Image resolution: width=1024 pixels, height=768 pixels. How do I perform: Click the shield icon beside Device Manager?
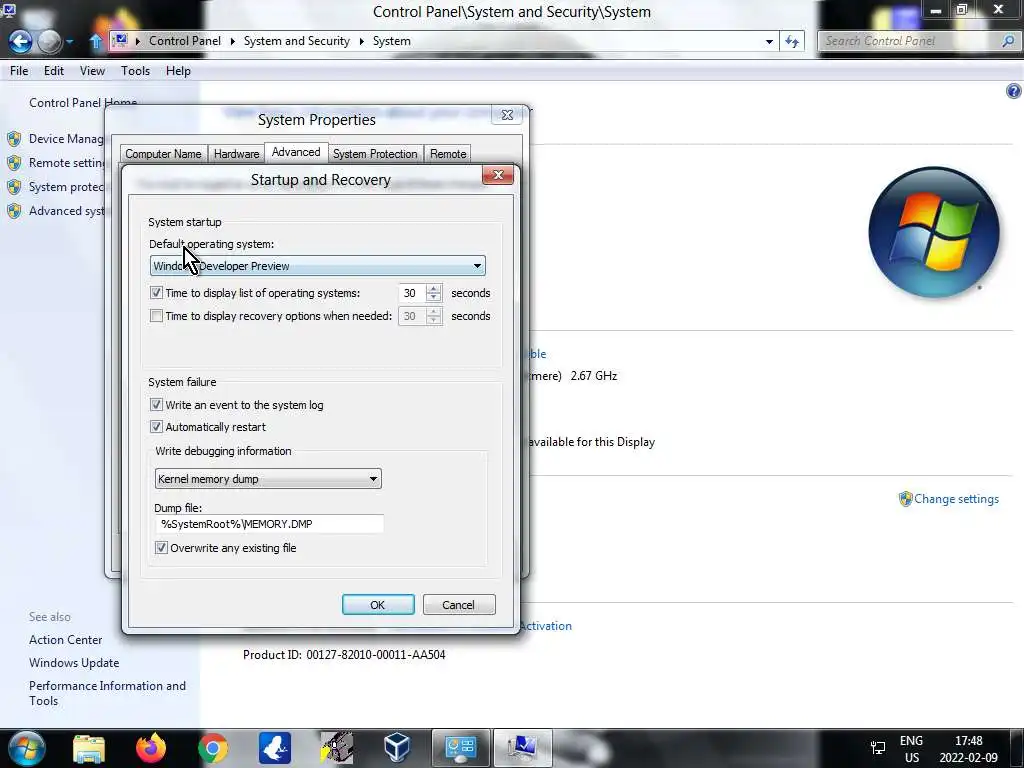pos(14,138)
